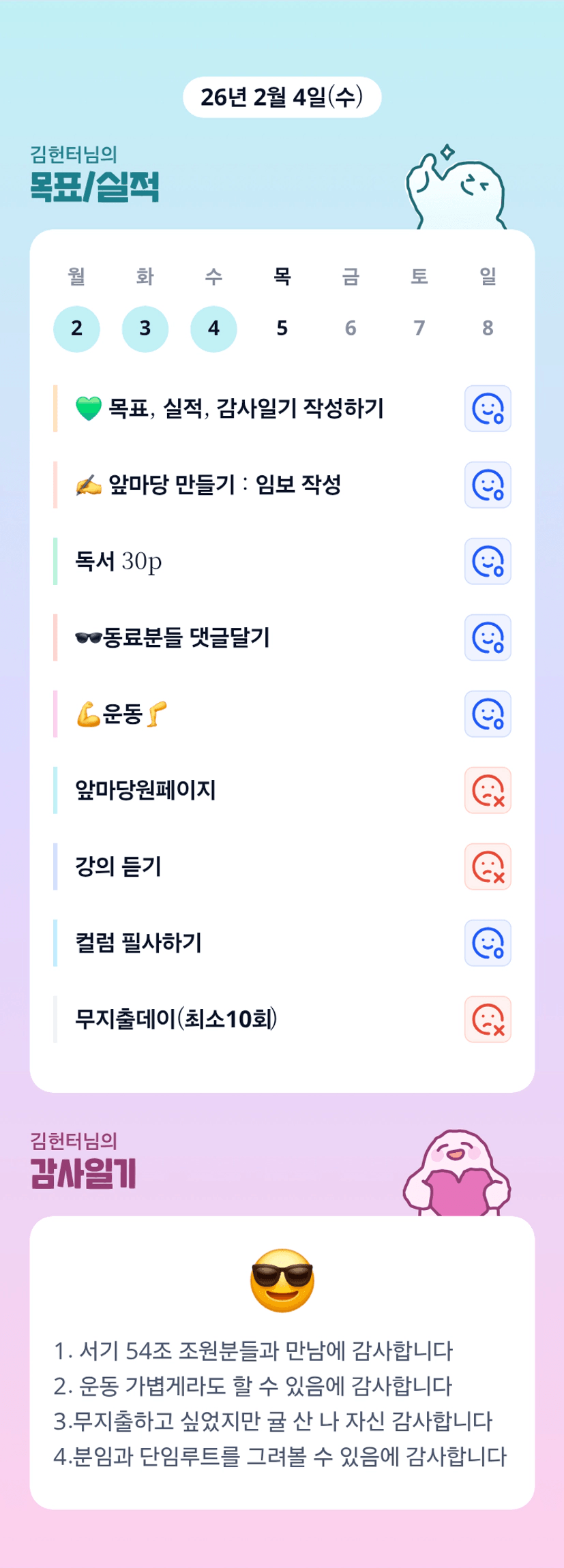Click the 목표, 실적, 감사일기 작성하기 goal
This screenshot has width=564, height=1568.
[x=246, y=408]
